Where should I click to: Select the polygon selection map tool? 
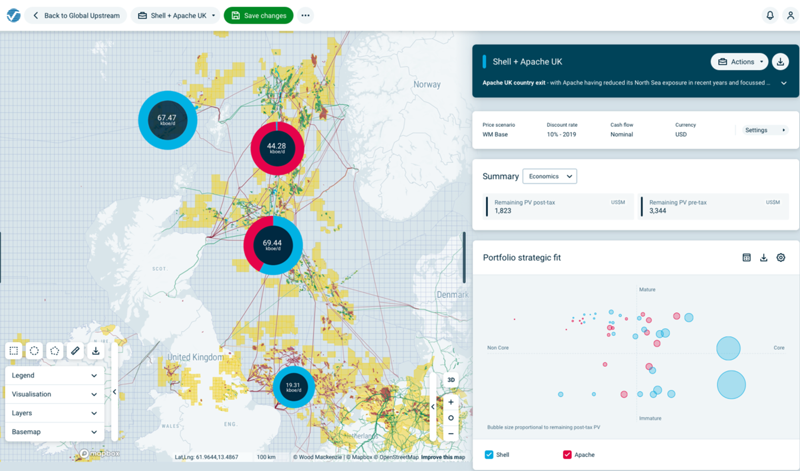55,351
